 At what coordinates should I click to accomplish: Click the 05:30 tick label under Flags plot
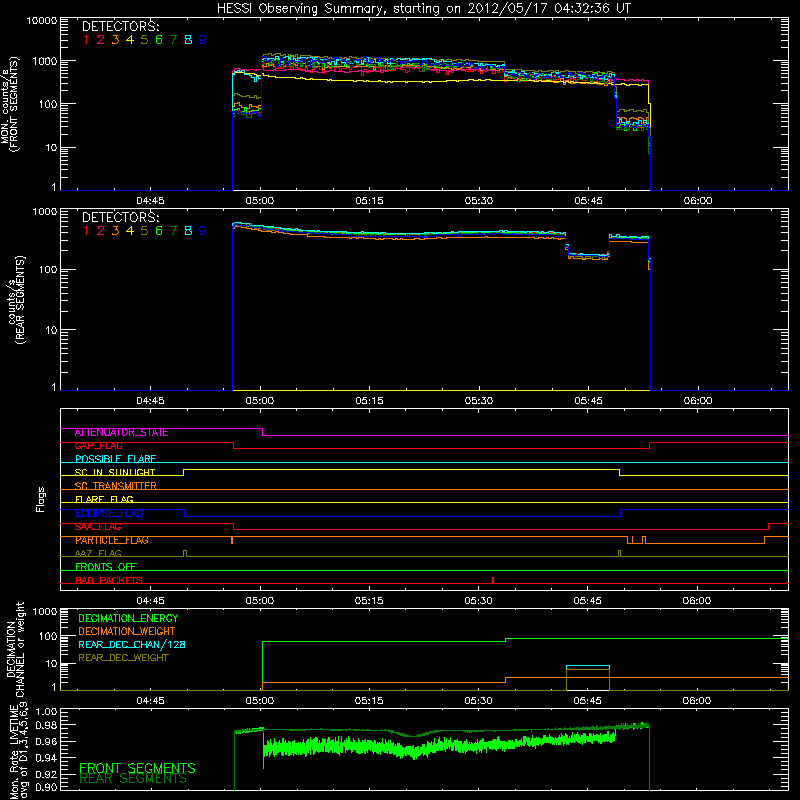click(479, 601)
